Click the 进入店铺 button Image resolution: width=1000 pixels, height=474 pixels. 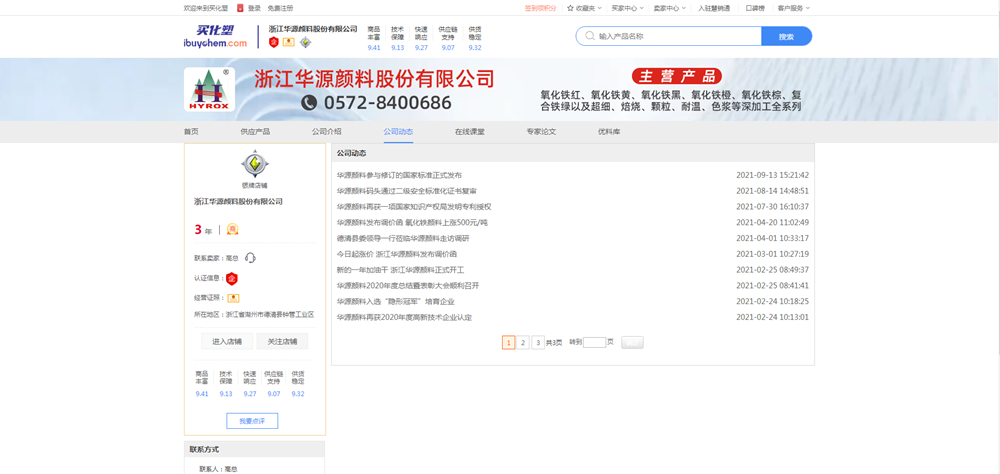click(226, 341)
